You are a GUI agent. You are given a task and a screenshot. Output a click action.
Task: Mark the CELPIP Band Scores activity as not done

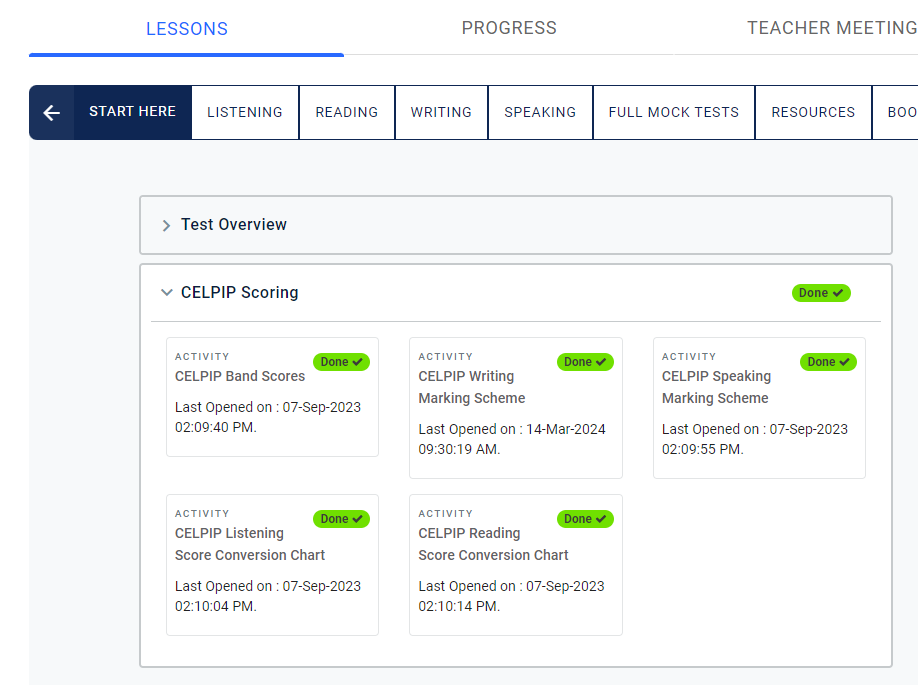pos(341,362)
